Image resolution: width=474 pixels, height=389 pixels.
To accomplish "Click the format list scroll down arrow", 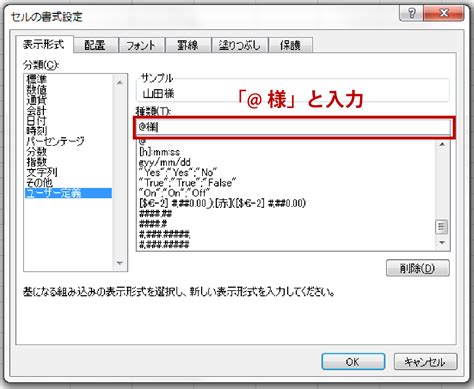I will [442, 243].
